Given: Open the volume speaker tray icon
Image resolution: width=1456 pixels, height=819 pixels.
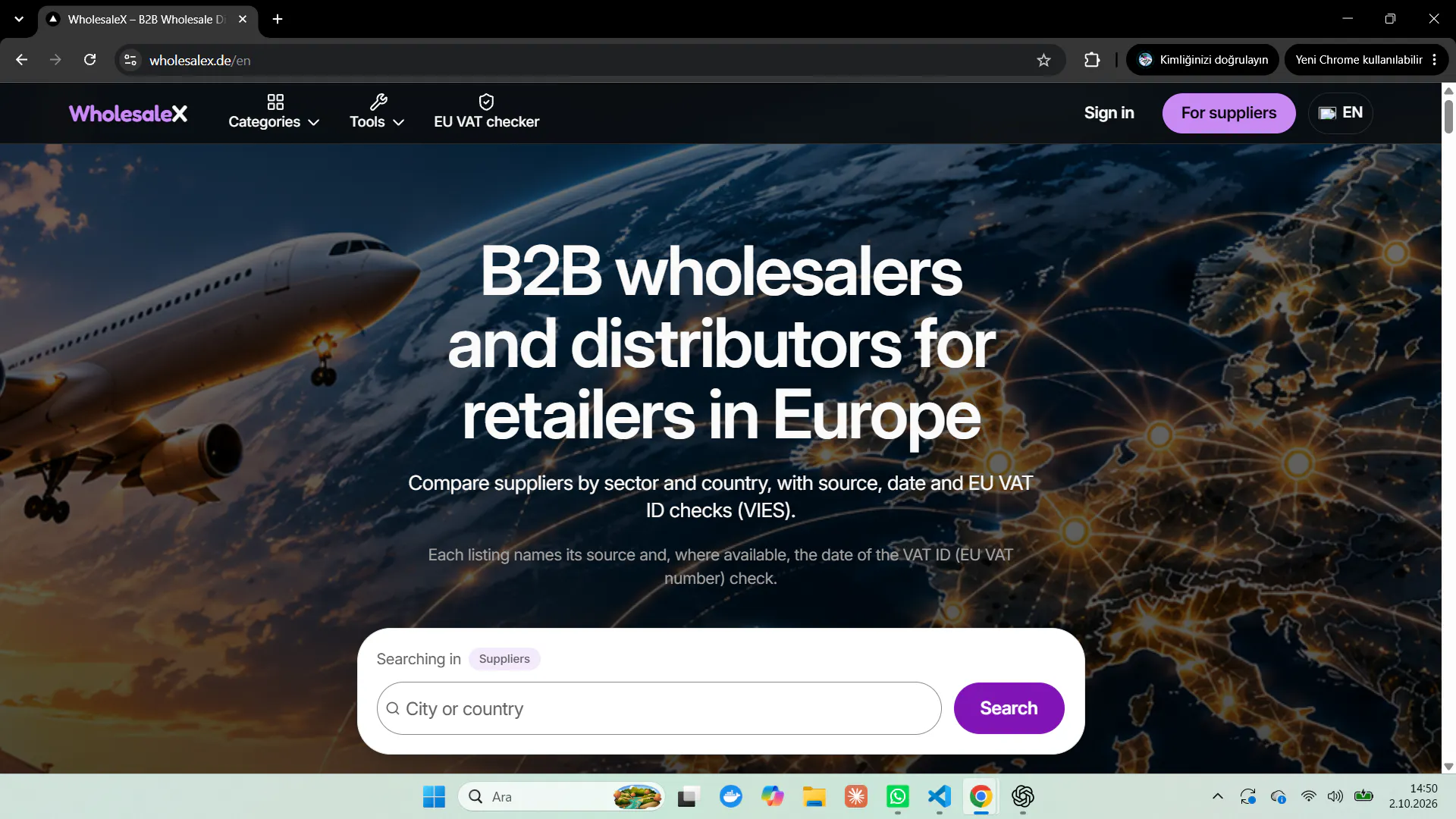Looking at the screenshot, I should click(x=1335, y=796).
